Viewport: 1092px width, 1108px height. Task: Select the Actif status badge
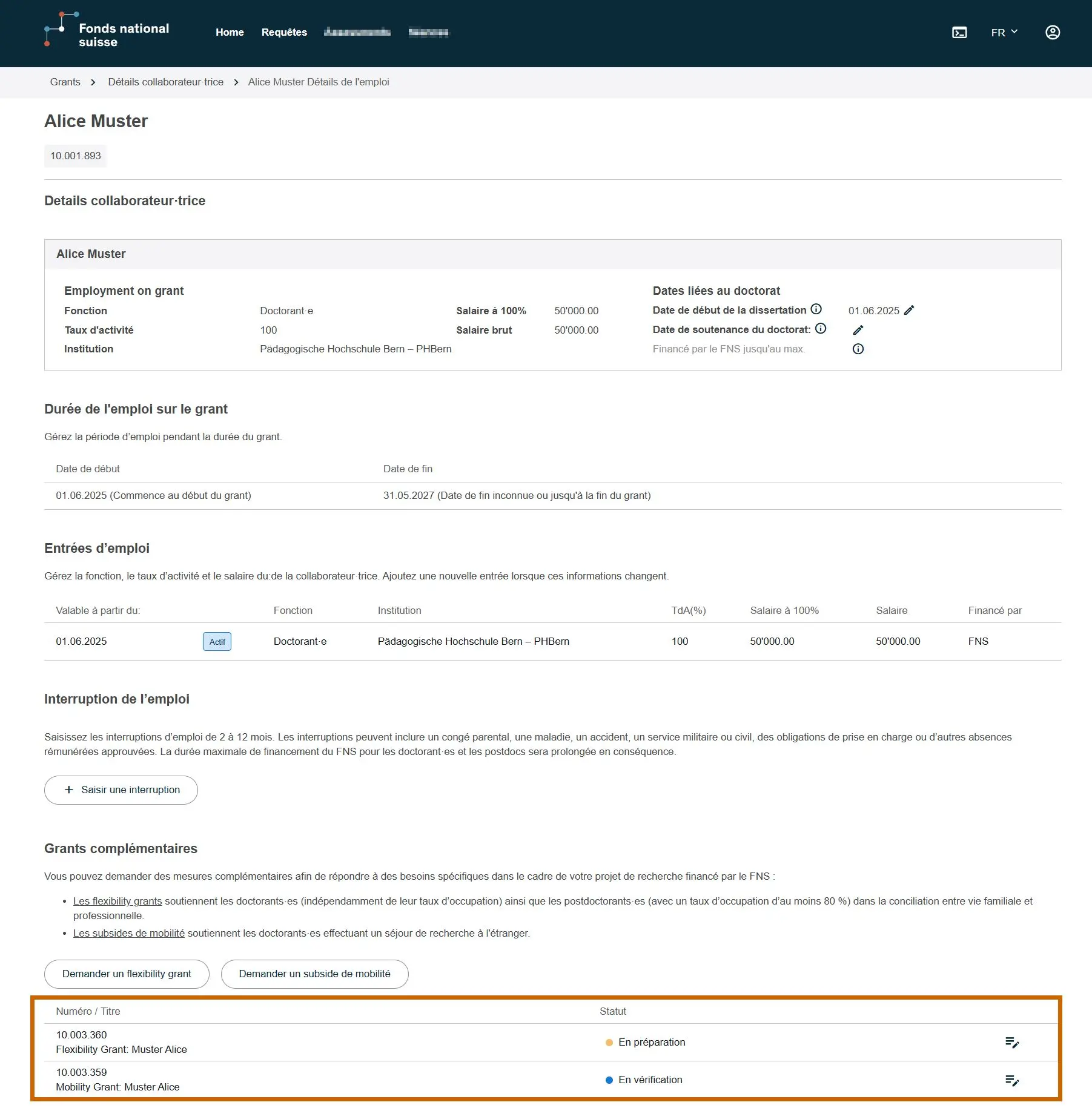click(217, 642)
